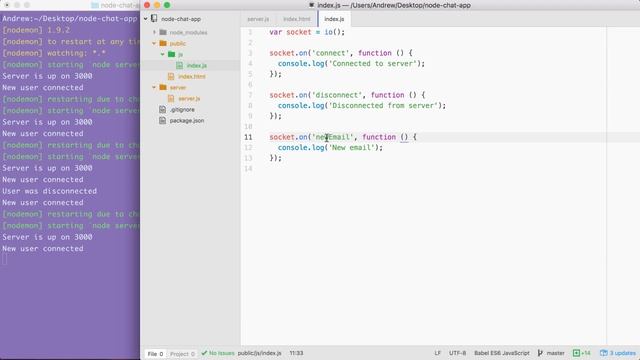Select the node_modules folder label

188,32
